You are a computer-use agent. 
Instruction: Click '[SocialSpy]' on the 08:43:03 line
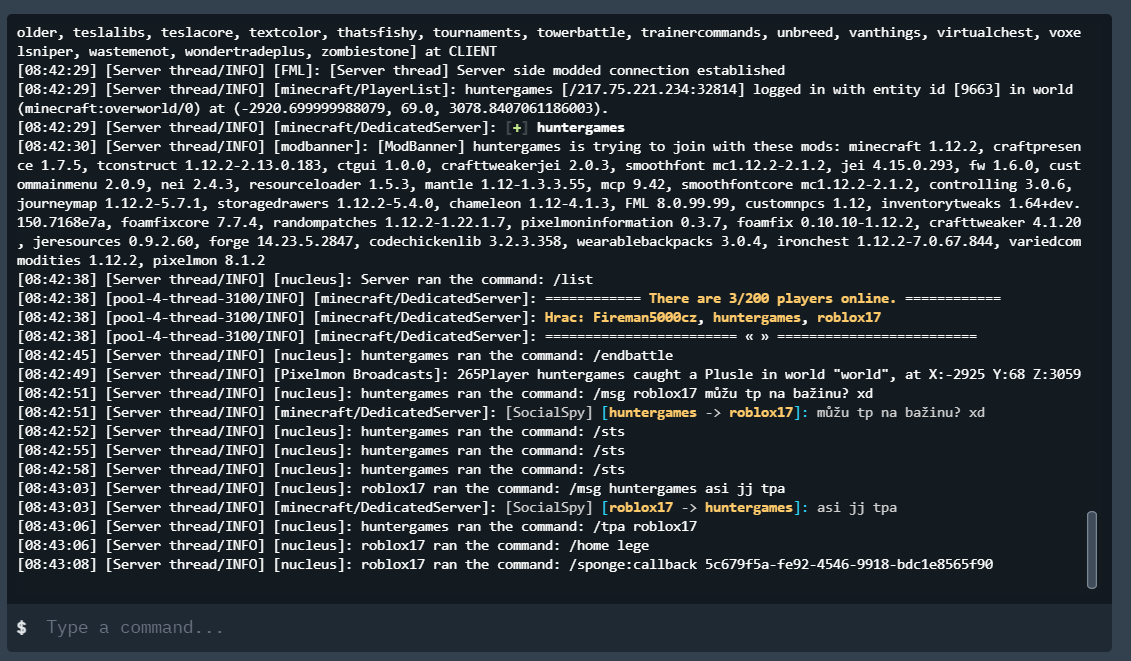549,507
